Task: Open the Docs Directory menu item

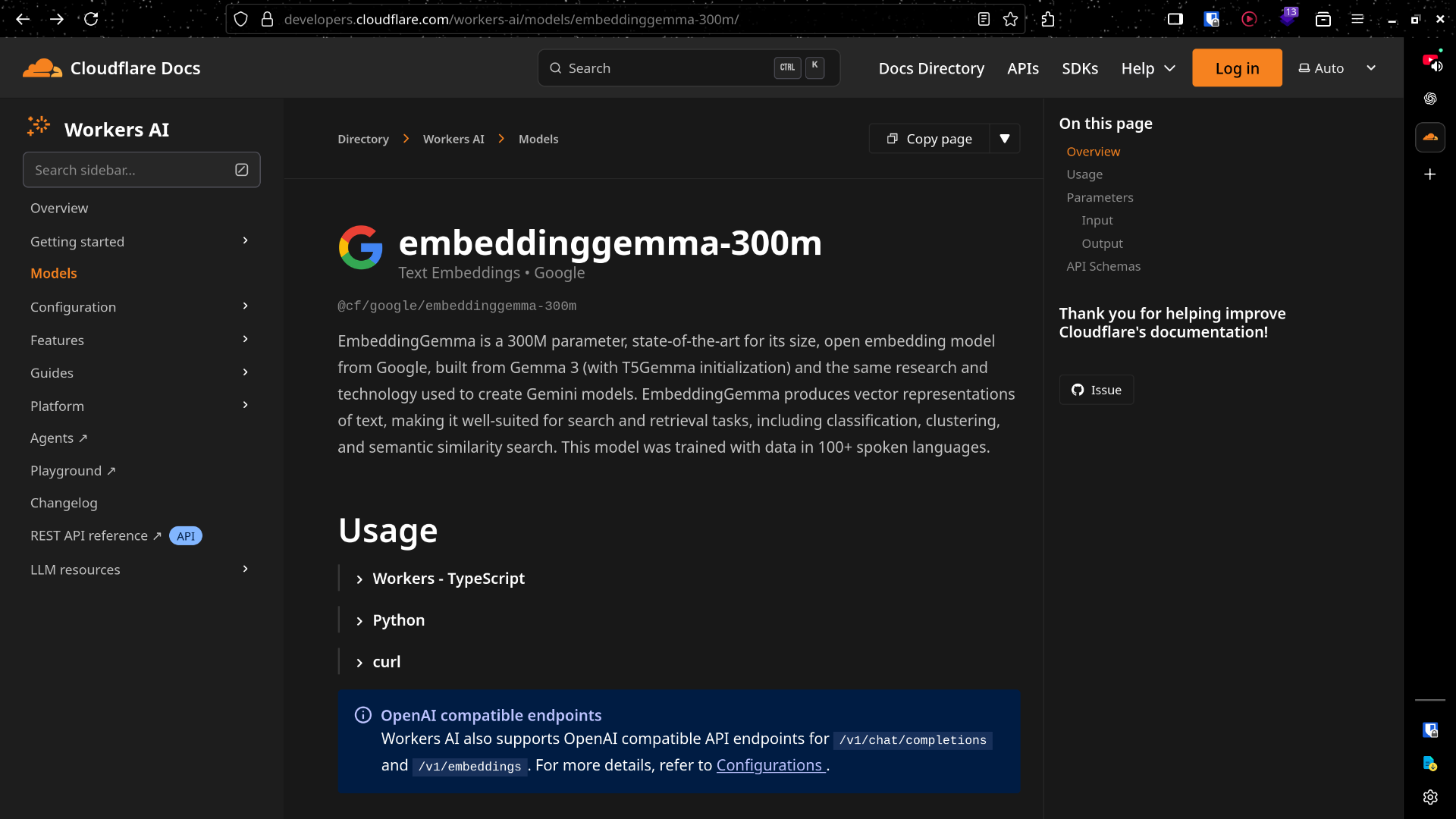Action: [931, 68]
